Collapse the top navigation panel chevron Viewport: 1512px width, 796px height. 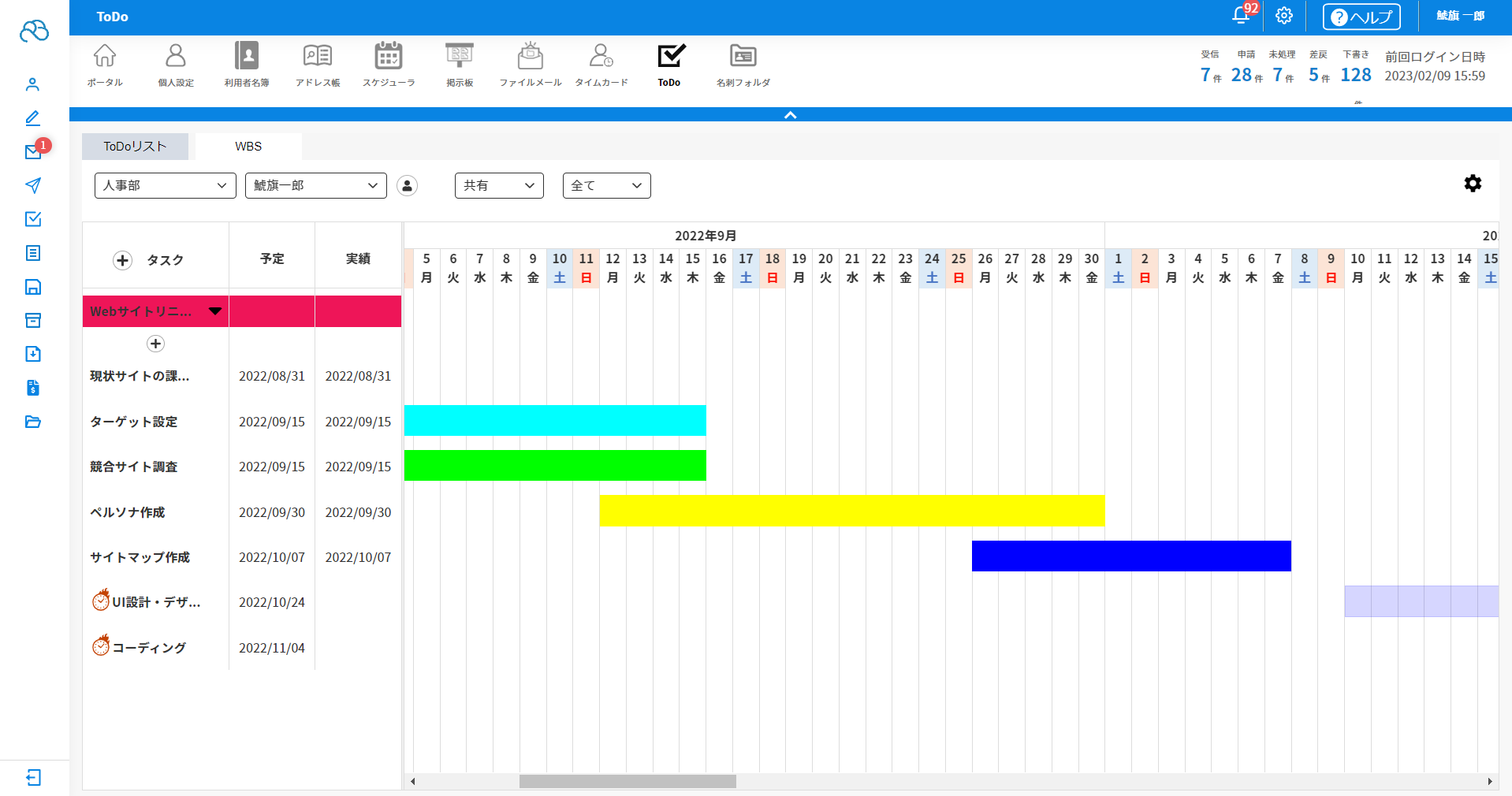790,115
